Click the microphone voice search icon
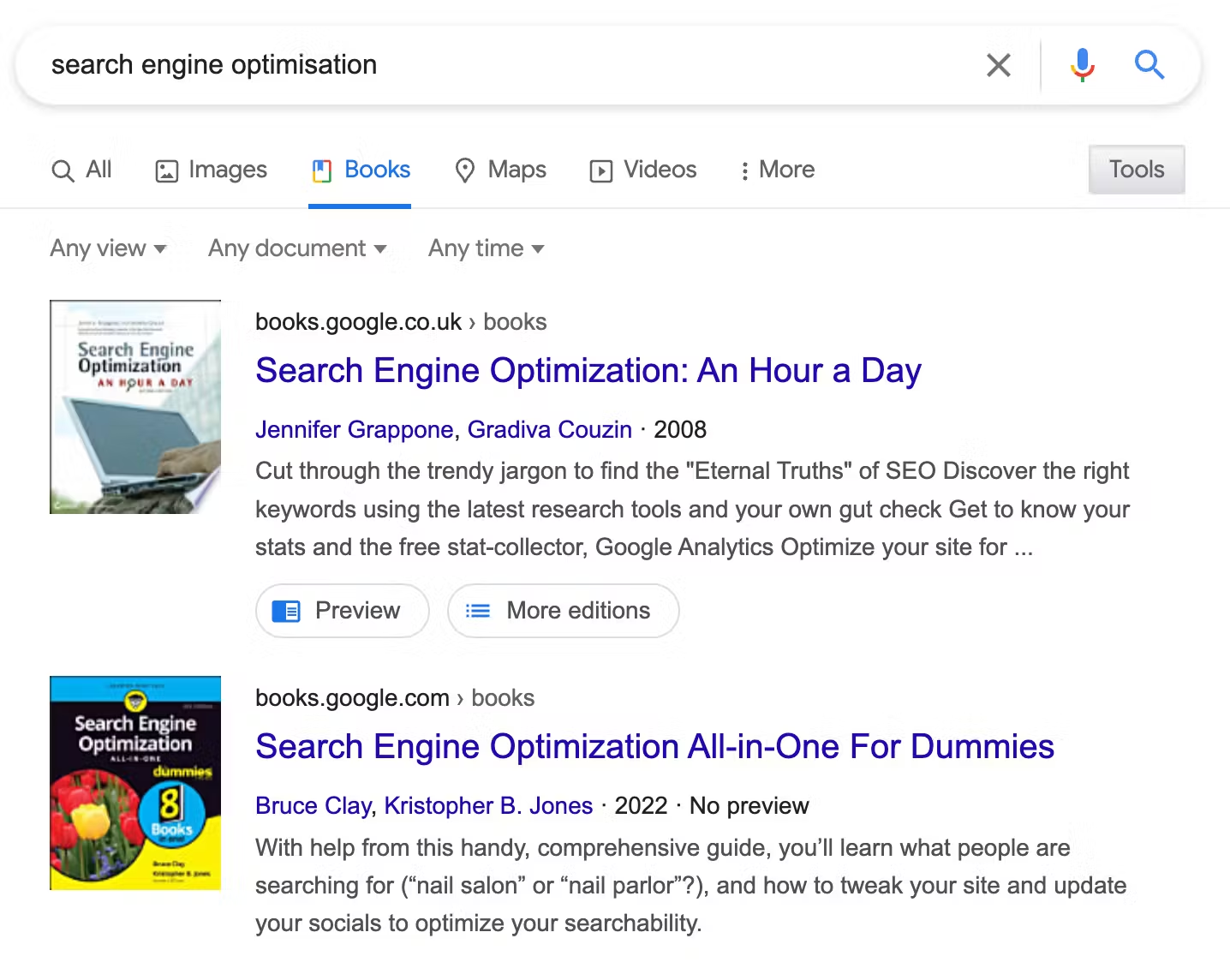Screen dimensions: 1230x980 tap(1082, 64)
